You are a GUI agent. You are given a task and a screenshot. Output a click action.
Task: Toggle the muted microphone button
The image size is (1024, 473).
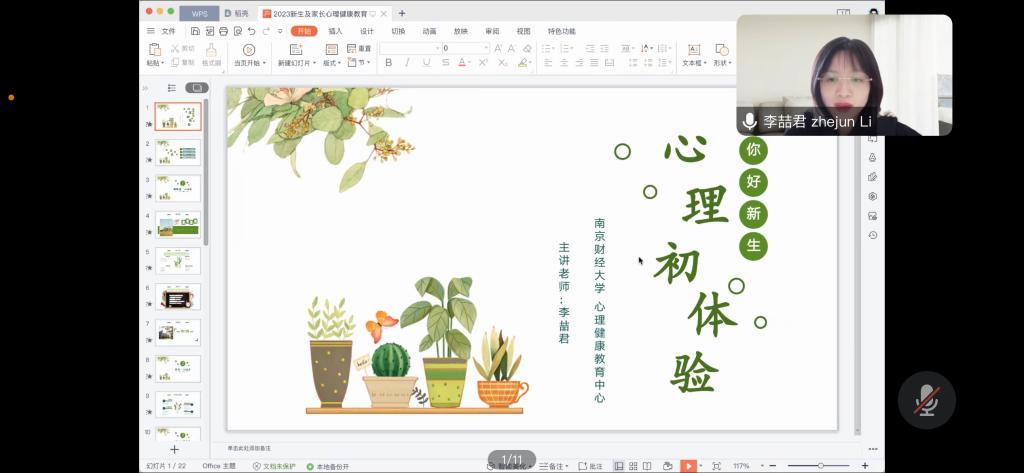click(x=926, y=400)
